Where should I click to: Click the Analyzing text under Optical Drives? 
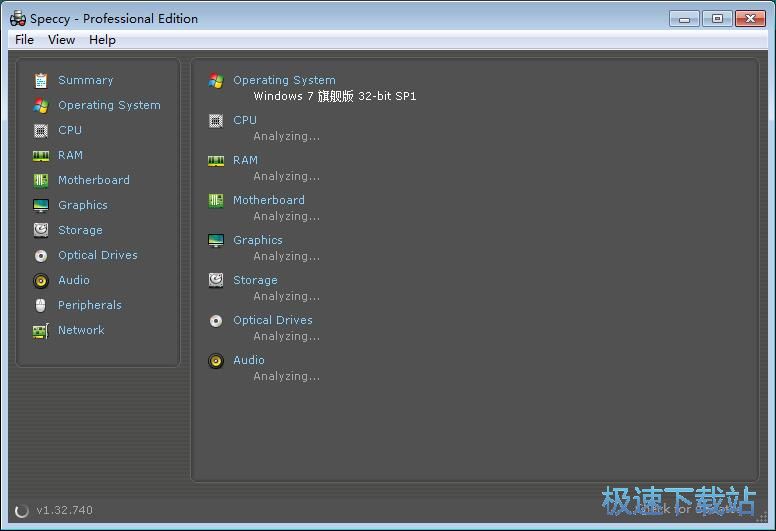tap(287, 336)
